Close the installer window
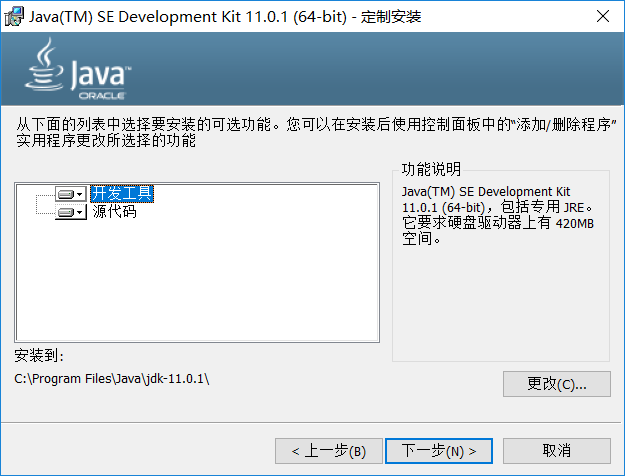625x476 pixels. (603, 16)
